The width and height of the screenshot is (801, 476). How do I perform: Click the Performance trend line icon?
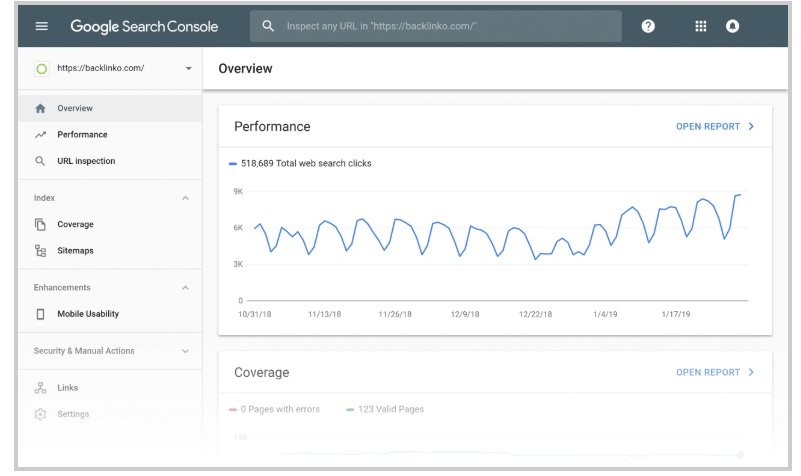(40, 135)
